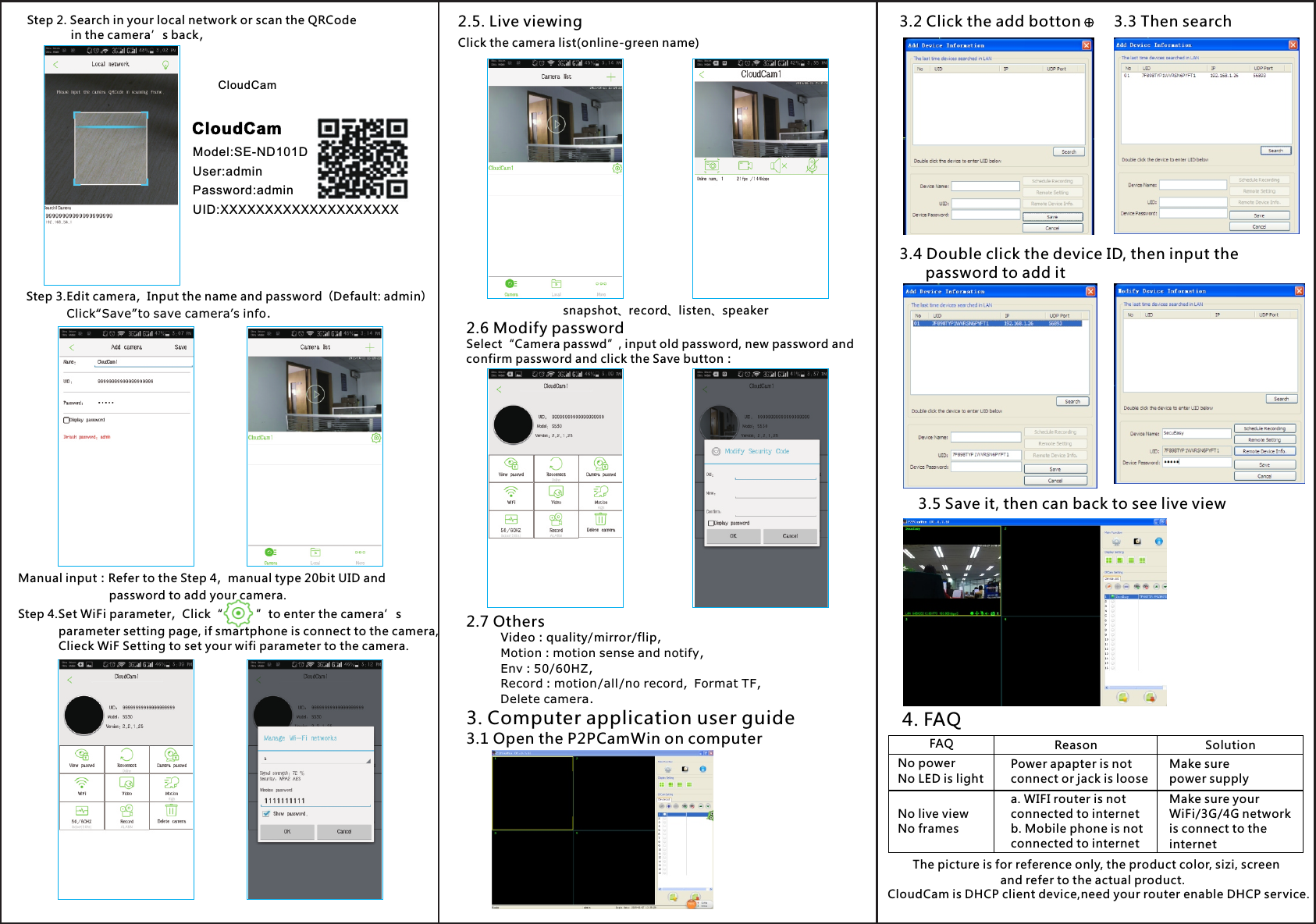Click Remote Device Info. in Modify Device Information
This screenshot has height=924, width=1316.
(x=1264, y=451)
